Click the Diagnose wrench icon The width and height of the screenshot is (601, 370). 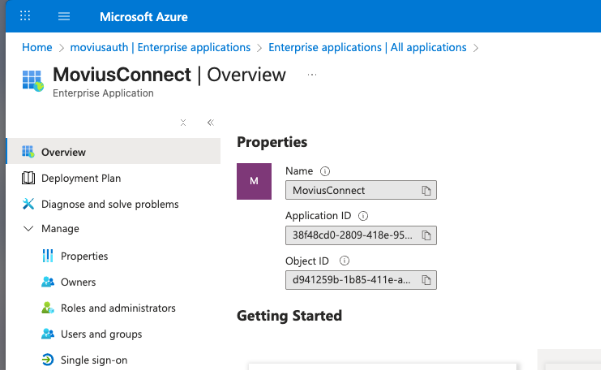28,204
